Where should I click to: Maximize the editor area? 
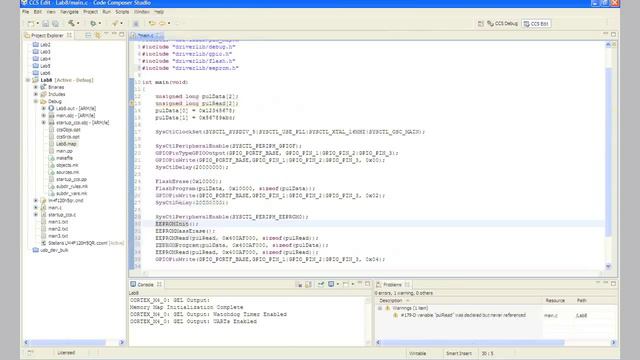pyautogui.click(x=613, y=35)
